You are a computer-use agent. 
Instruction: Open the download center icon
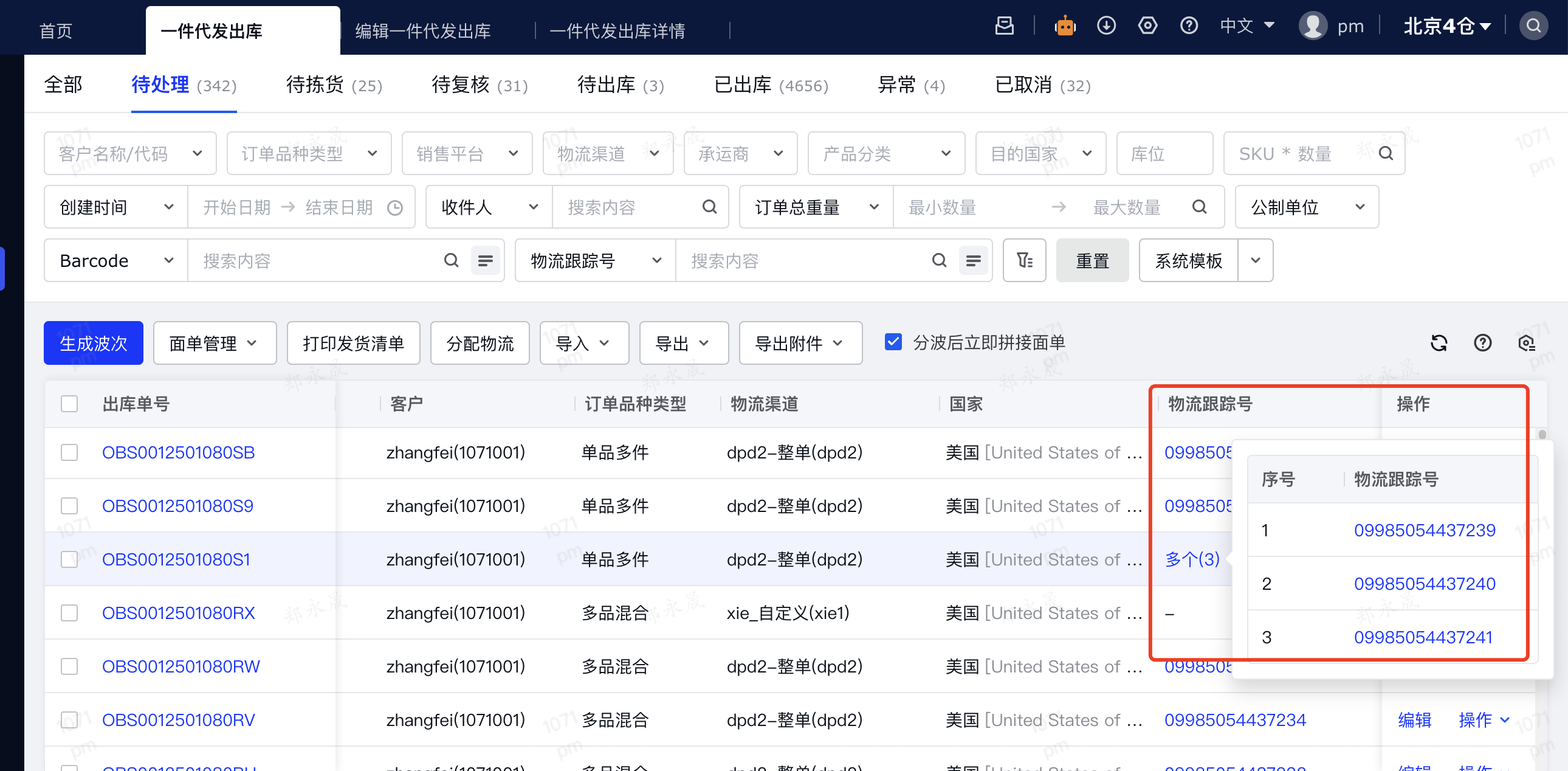(1106, 26)
